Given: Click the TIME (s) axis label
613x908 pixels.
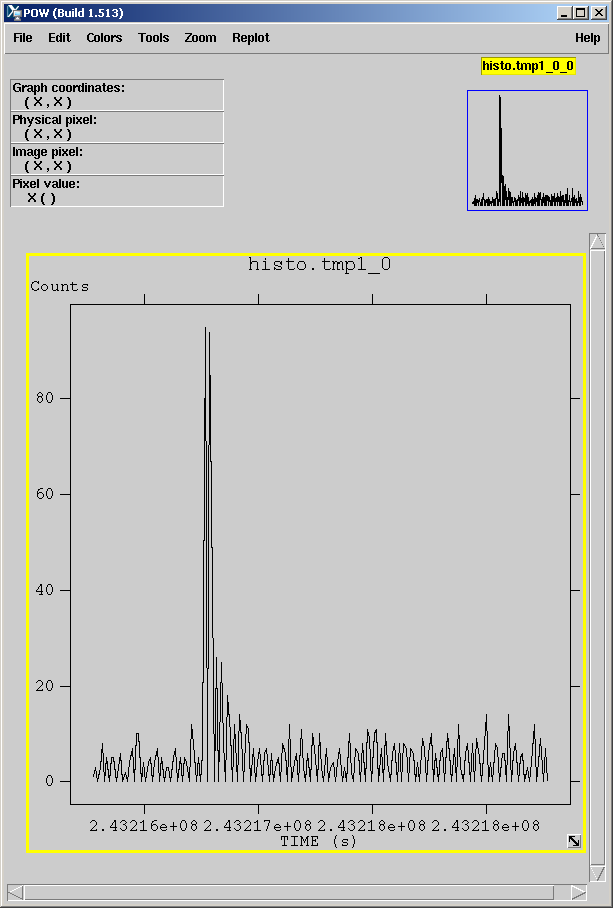Looking at the screenshot, I should (x=318, y=841).
